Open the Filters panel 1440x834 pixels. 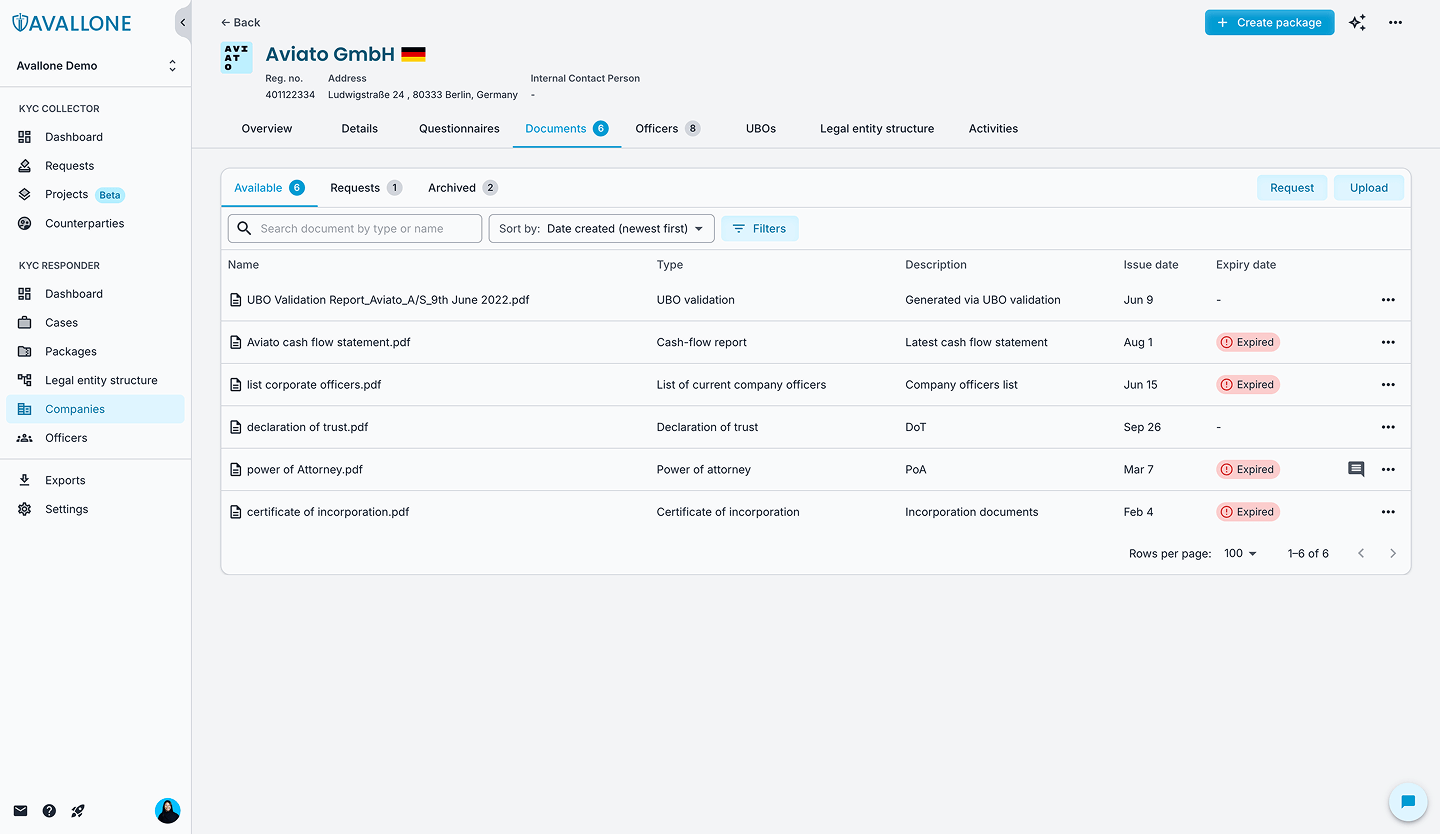(x=759, y=229)
